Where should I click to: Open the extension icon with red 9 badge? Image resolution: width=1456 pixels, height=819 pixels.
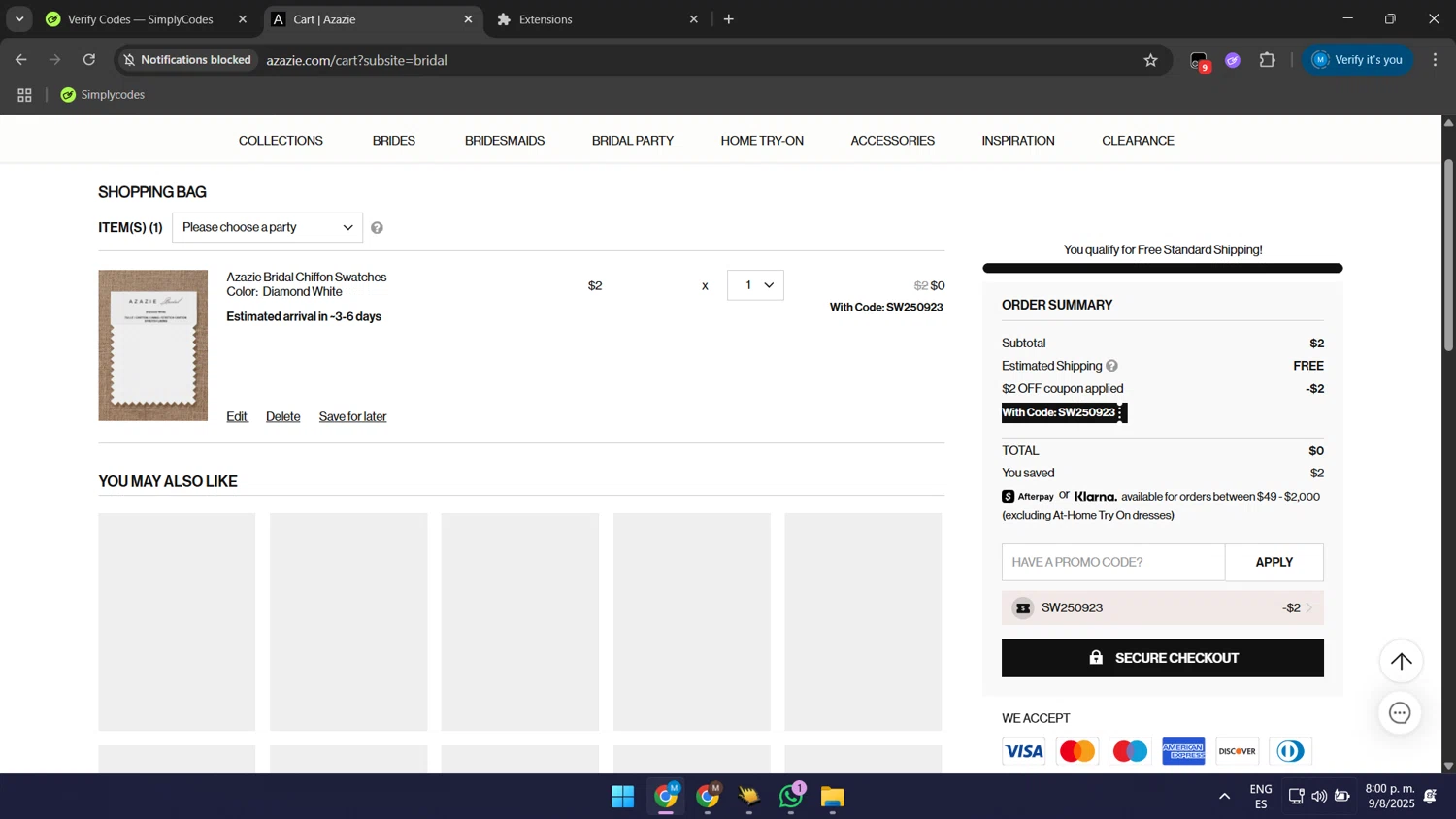(1200, 61)
